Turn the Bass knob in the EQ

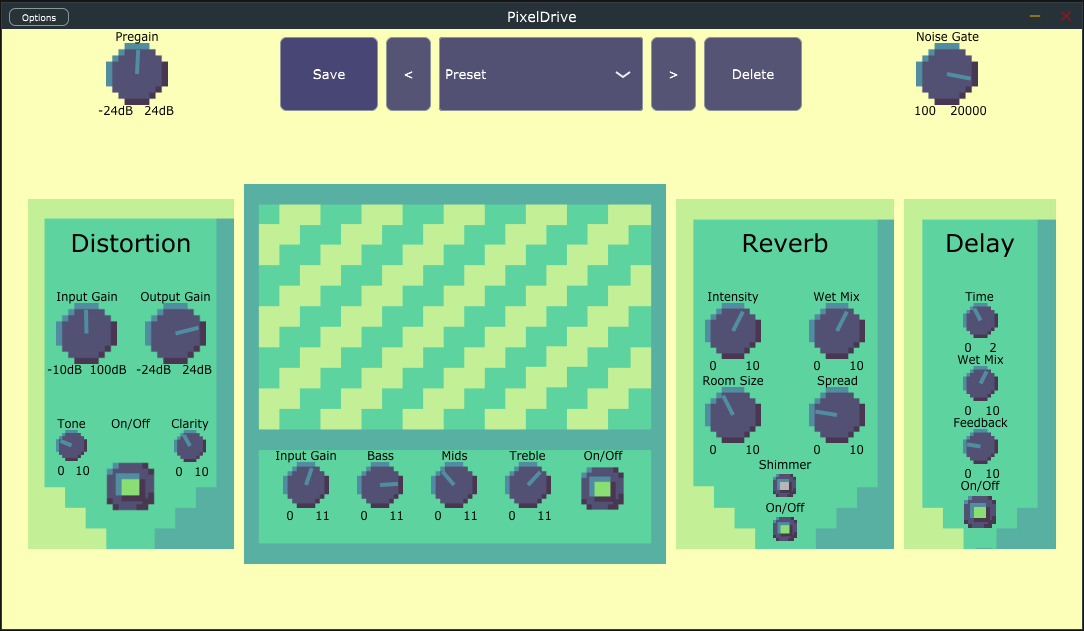click(380, 489)
